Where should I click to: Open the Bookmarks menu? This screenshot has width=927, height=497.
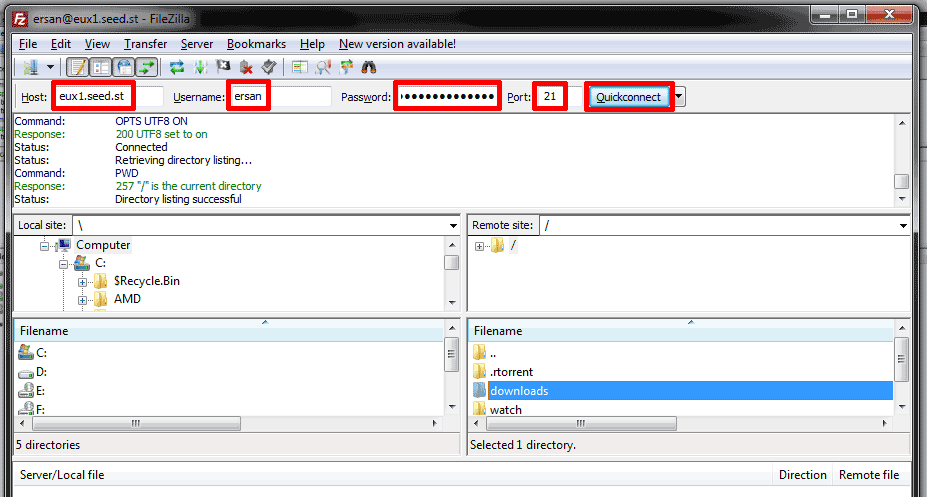click(256, 44)
